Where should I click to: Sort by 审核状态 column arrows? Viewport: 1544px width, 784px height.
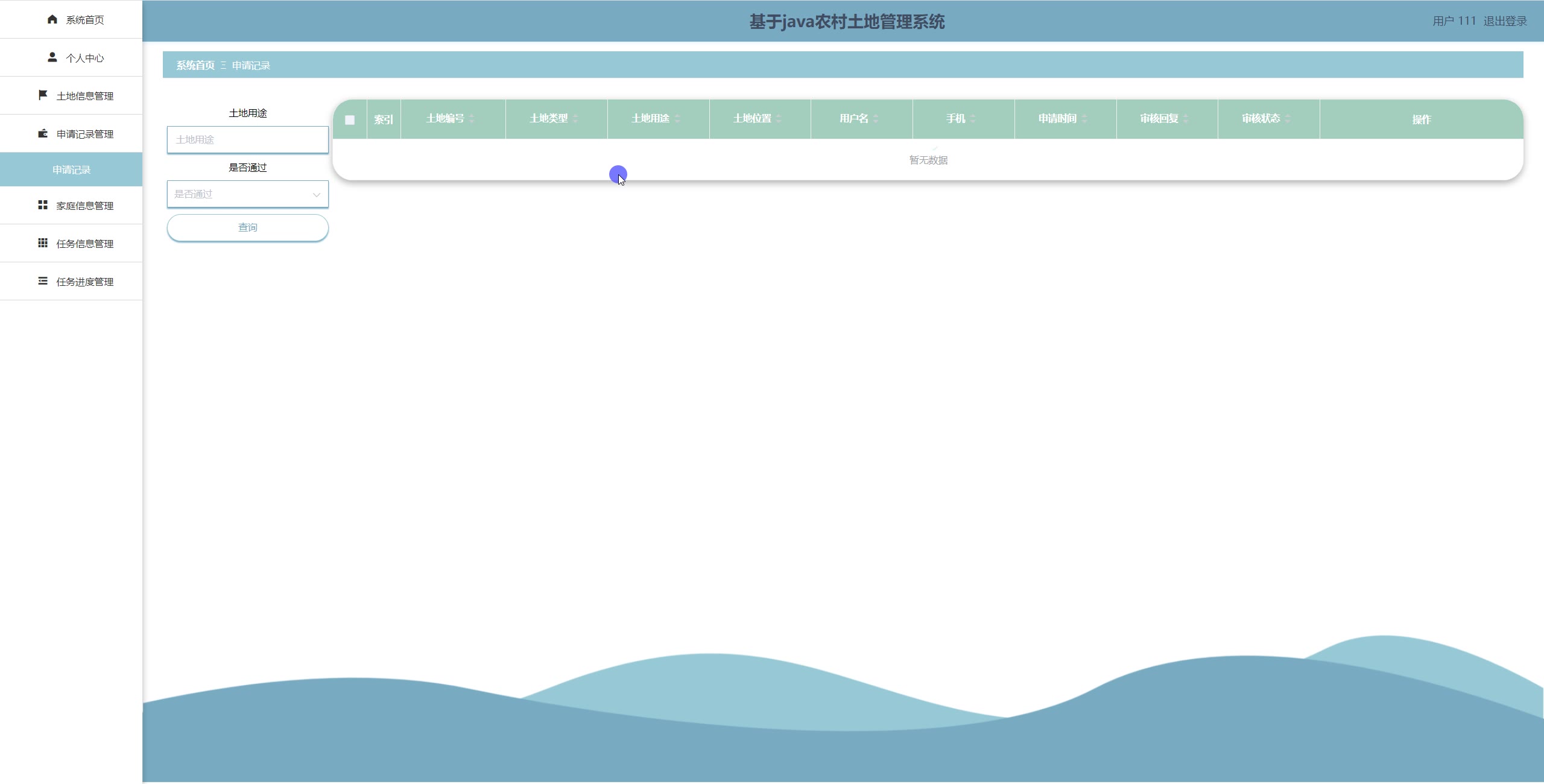pos(1288,119)
